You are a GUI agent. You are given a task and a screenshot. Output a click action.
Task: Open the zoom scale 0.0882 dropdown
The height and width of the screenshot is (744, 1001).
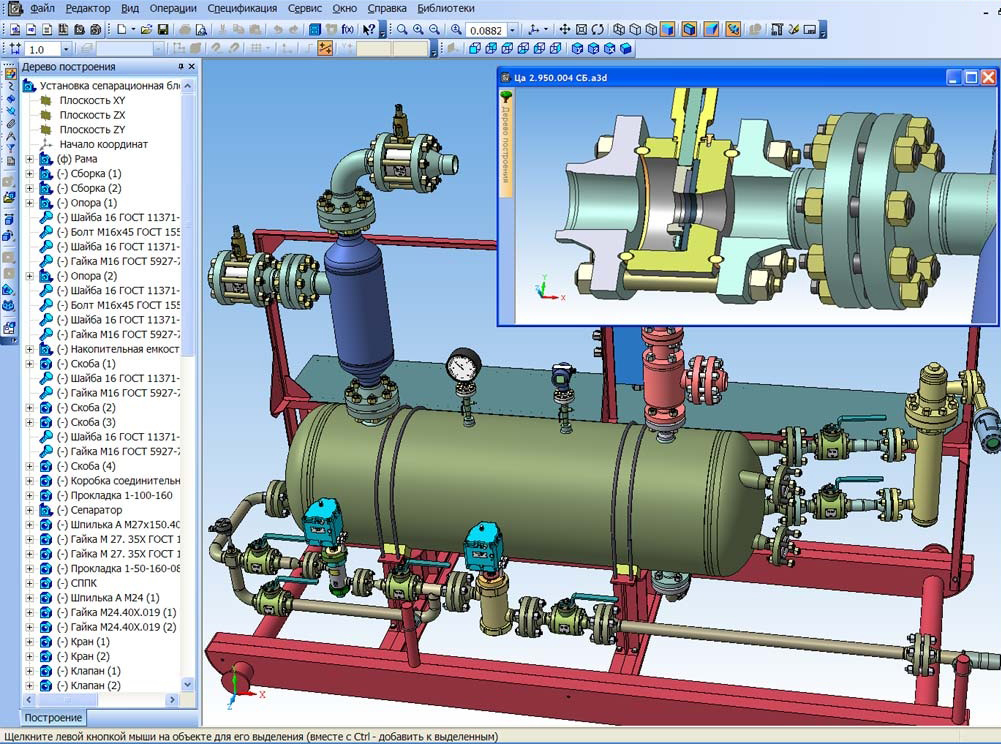(512, 30)
